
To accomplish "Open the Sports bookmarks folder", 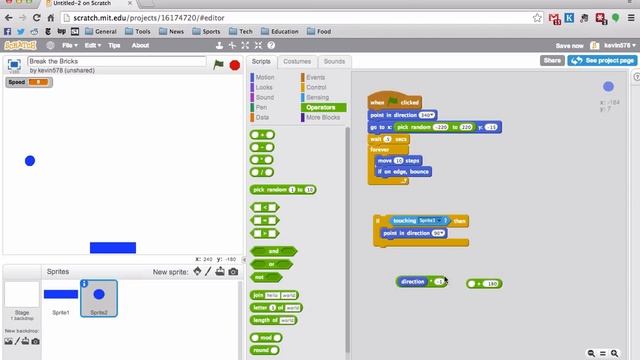I will click(206, 31).
